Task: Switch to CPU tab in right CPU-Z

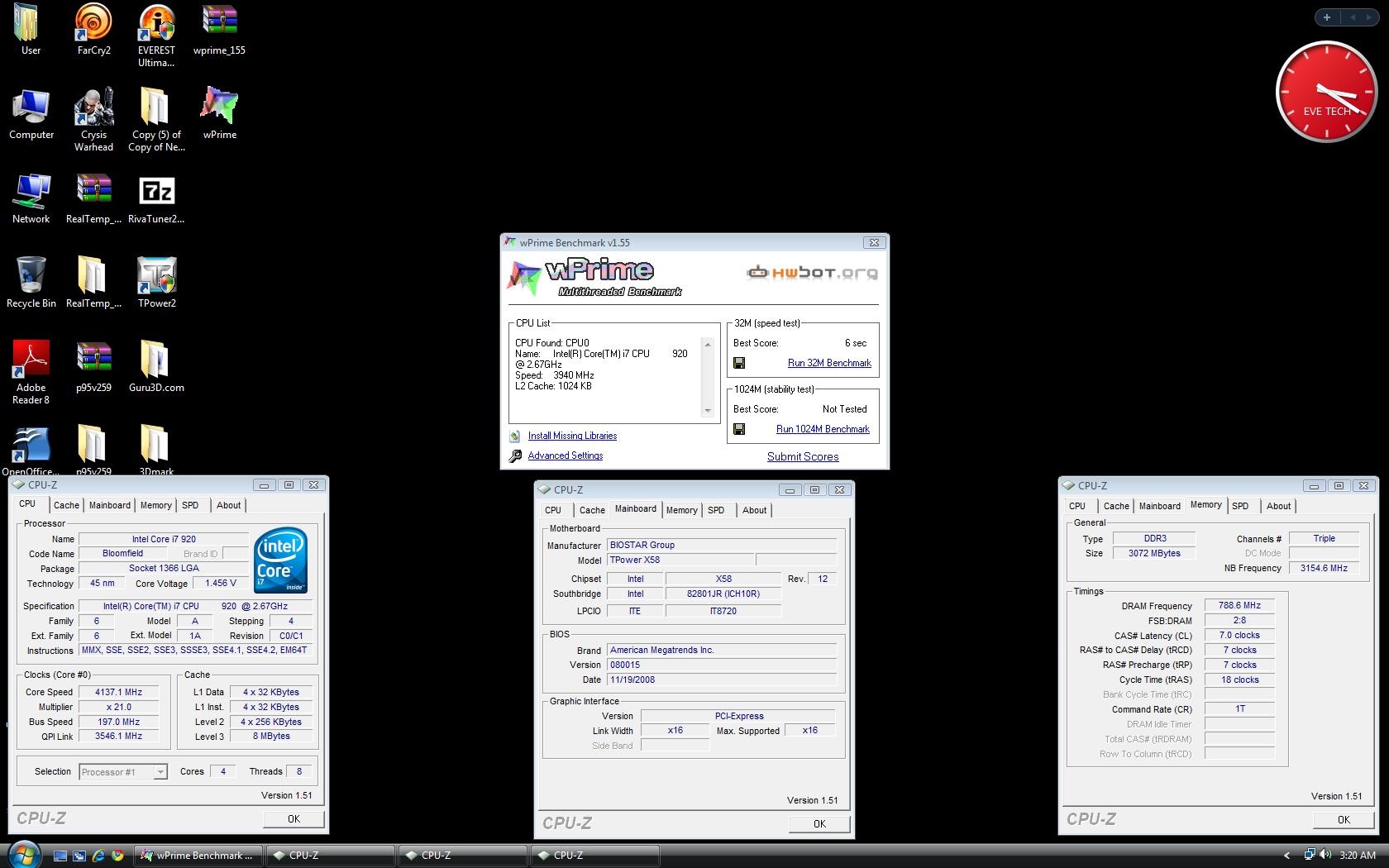Action: pyautogui.click(x=1077, y=506)
